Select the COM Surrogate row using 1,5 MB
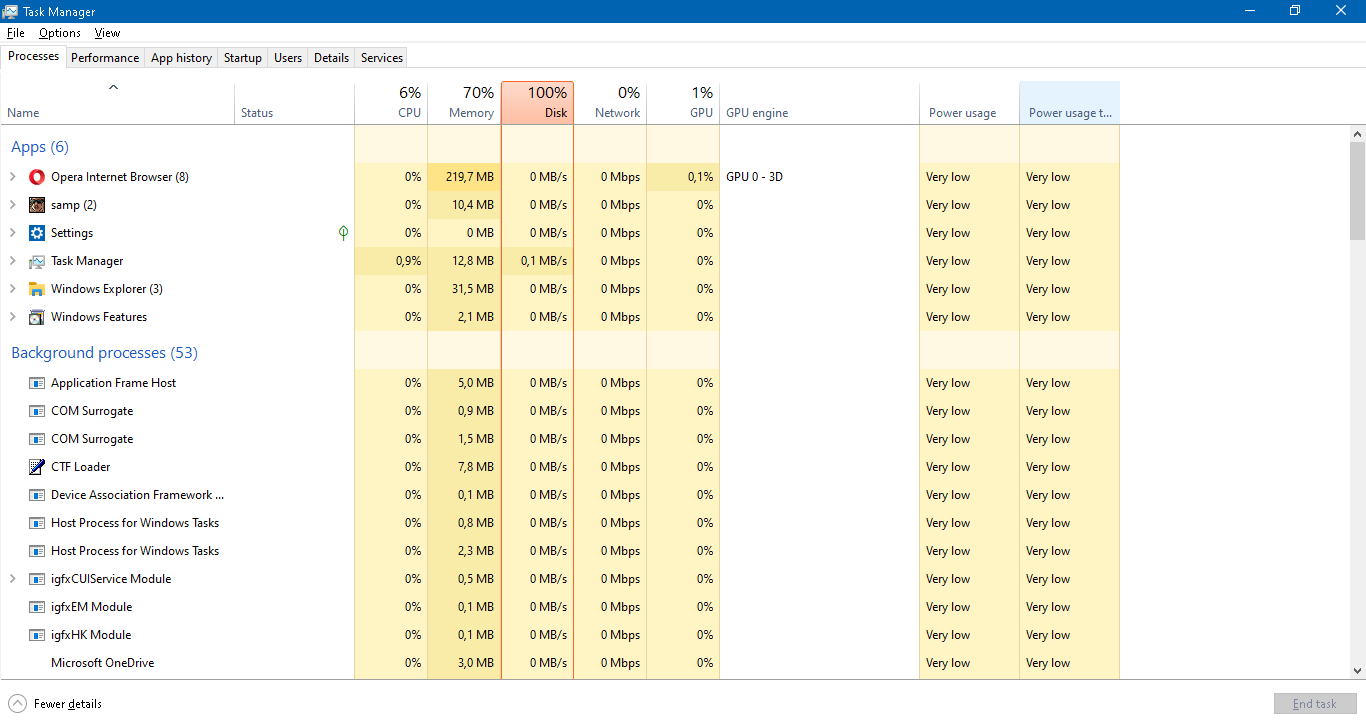 [560, 439]
